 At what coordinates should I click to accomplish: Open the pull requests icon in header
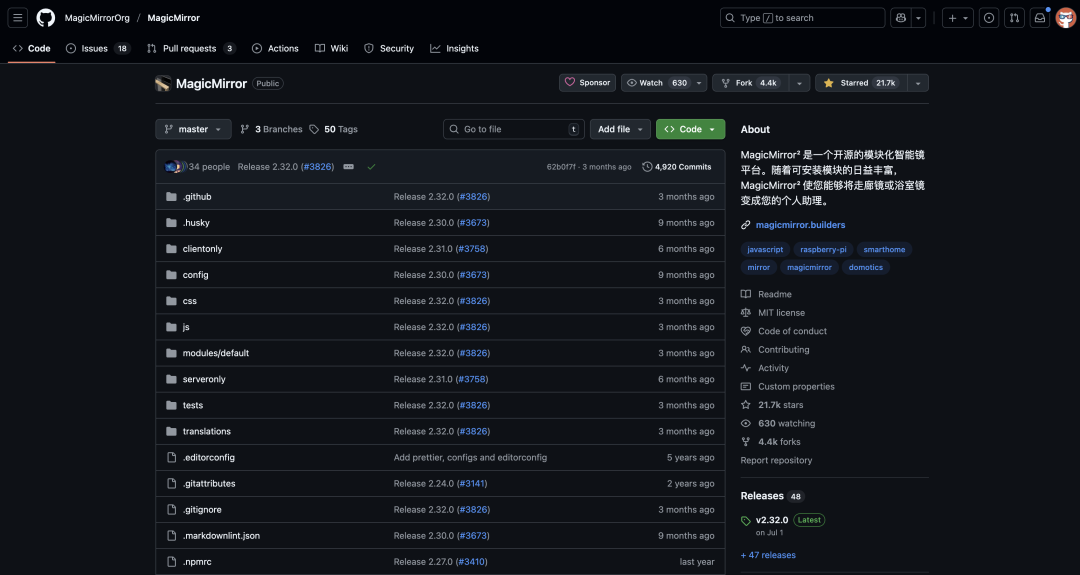pyautogui.click(x=1015, y=18)
